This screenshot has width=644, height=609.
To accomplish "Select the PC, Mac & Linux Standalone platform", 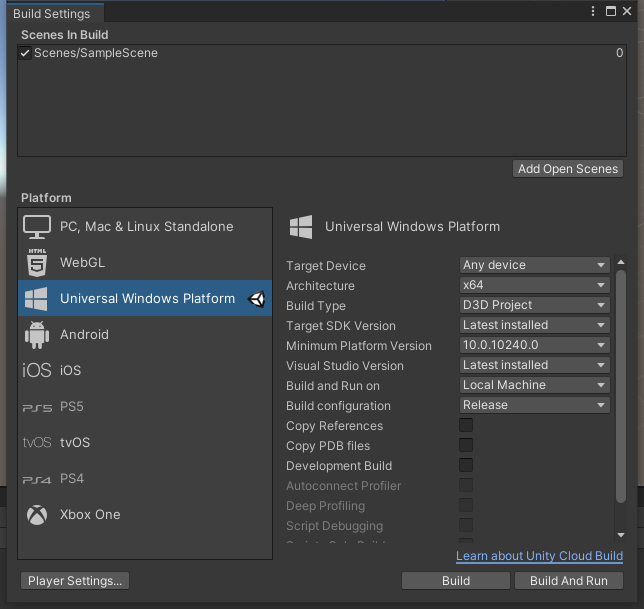I will pyautogui.click(x=145, y=227).
